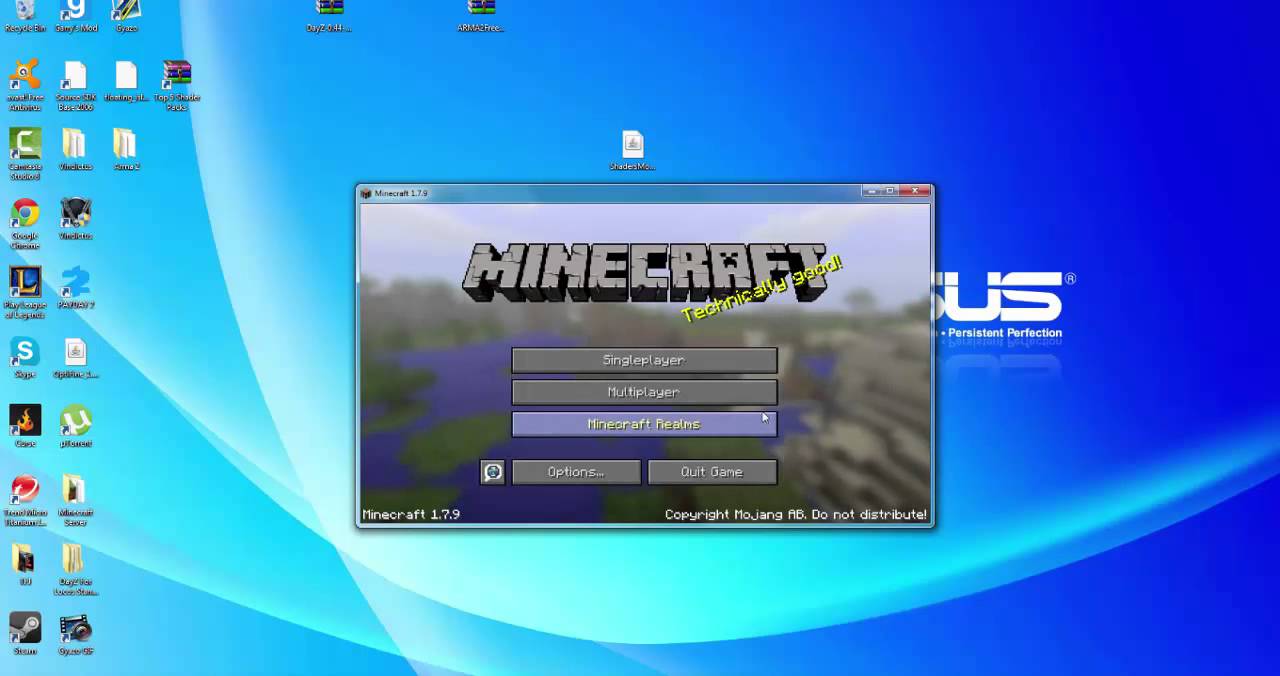Open the Options... menu
Image resolution: width=1280 pixels, height=676 pixels.
click(x=576, y=472)
